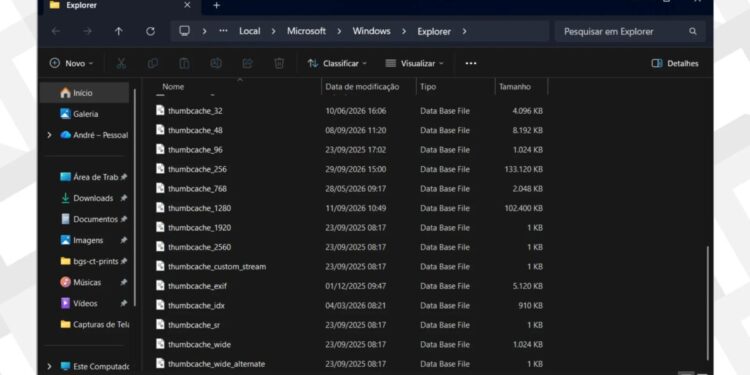Open the See more toolbar menu
Image resolution: width=750 pixels, height=375 pixels.
click(x=471, y=63)
